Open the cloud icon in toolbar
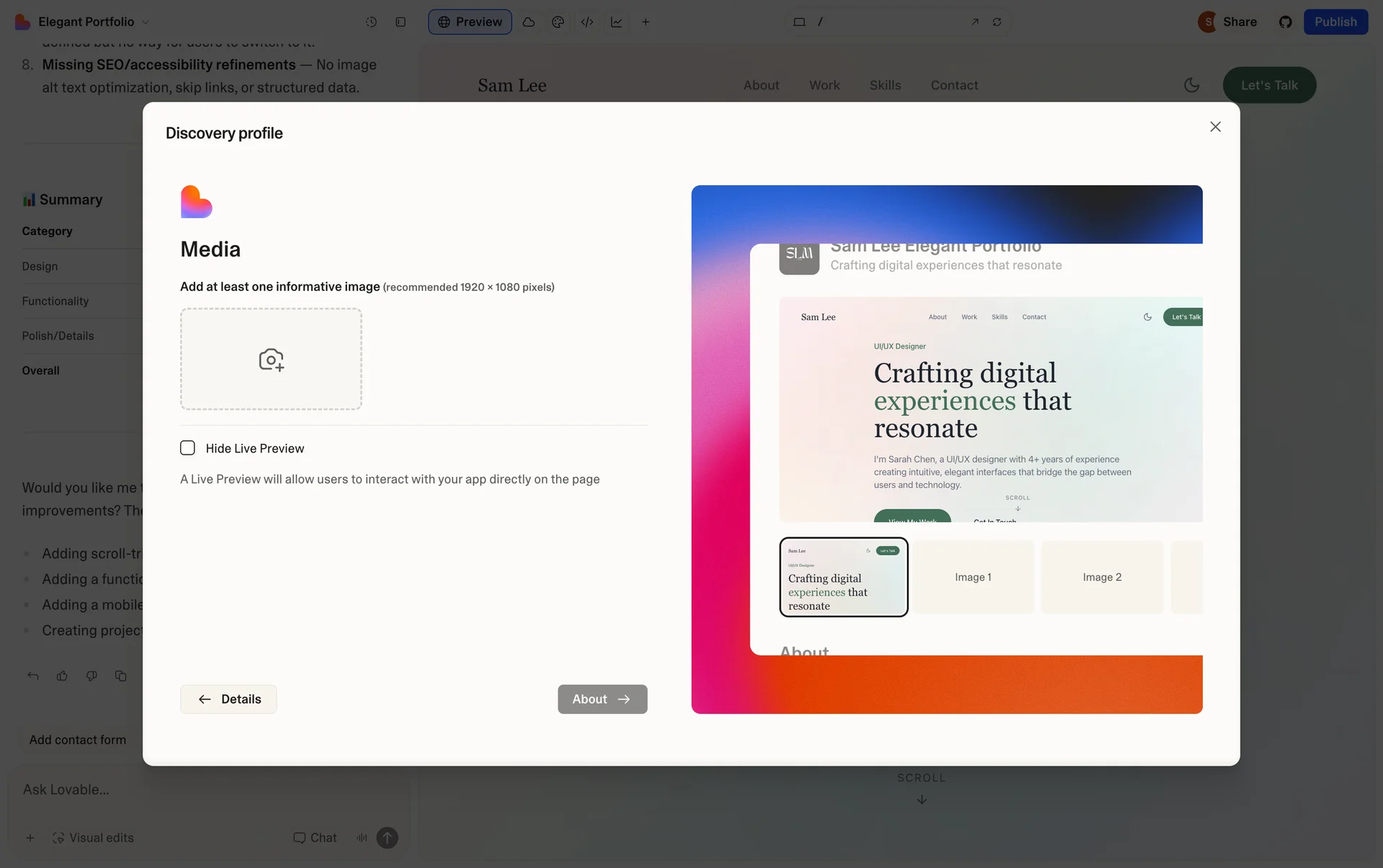 click(x=528, y=22)
